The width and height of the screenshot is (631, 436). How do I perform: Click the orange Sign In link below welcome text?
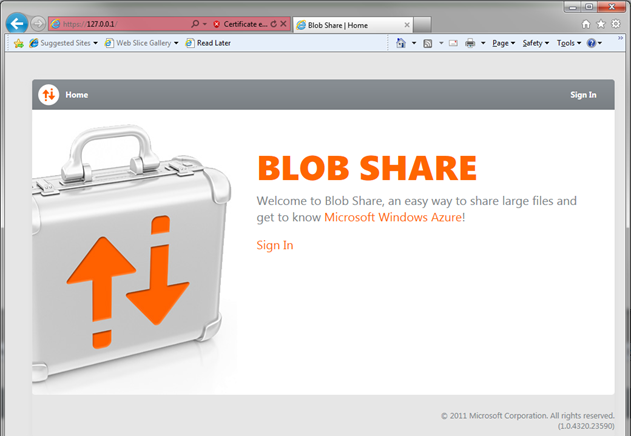tap(275, 245)
